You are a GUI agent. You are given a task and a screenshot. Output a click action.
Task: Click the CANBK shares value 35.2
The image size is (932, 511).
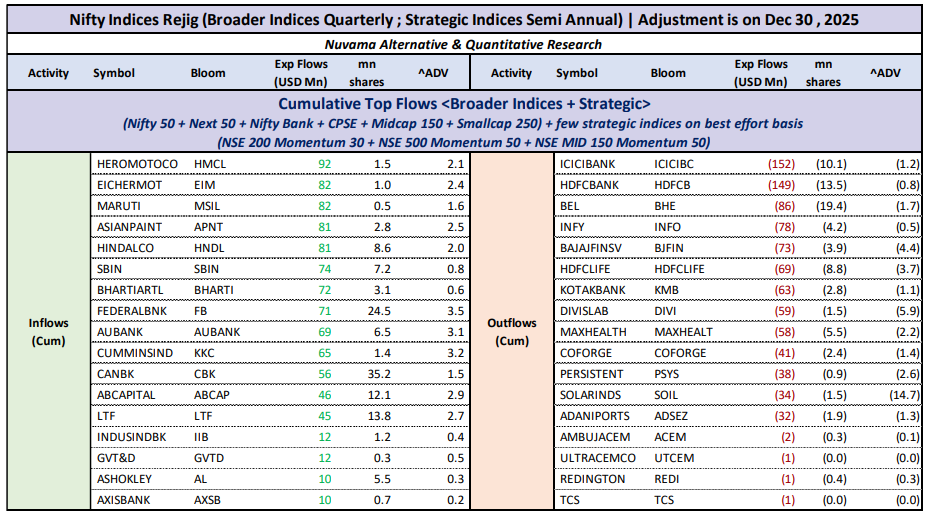(381, 372)
